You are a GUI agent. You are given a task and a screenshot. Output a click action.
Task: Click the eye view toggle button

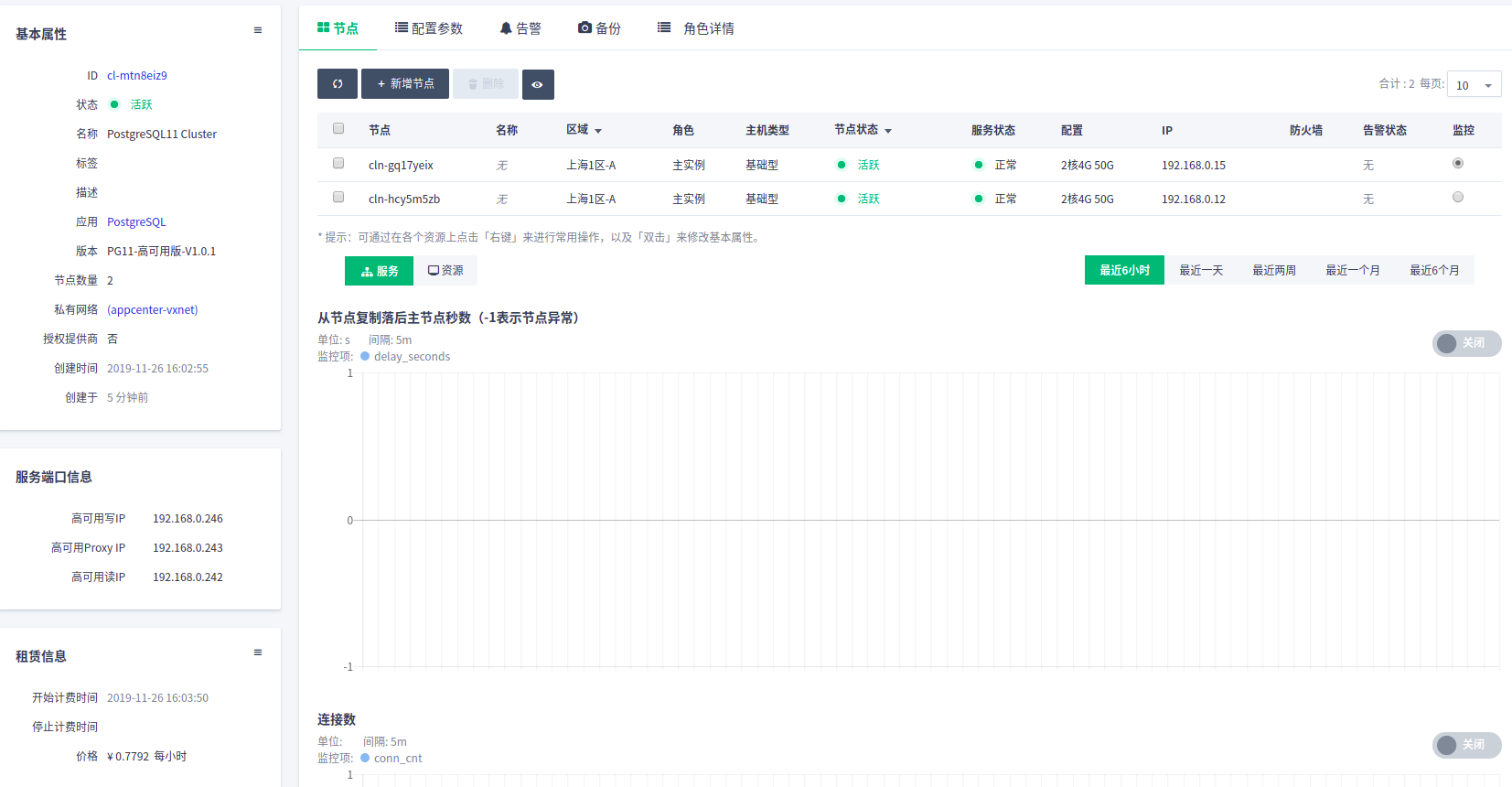click(x=538, y=84)
